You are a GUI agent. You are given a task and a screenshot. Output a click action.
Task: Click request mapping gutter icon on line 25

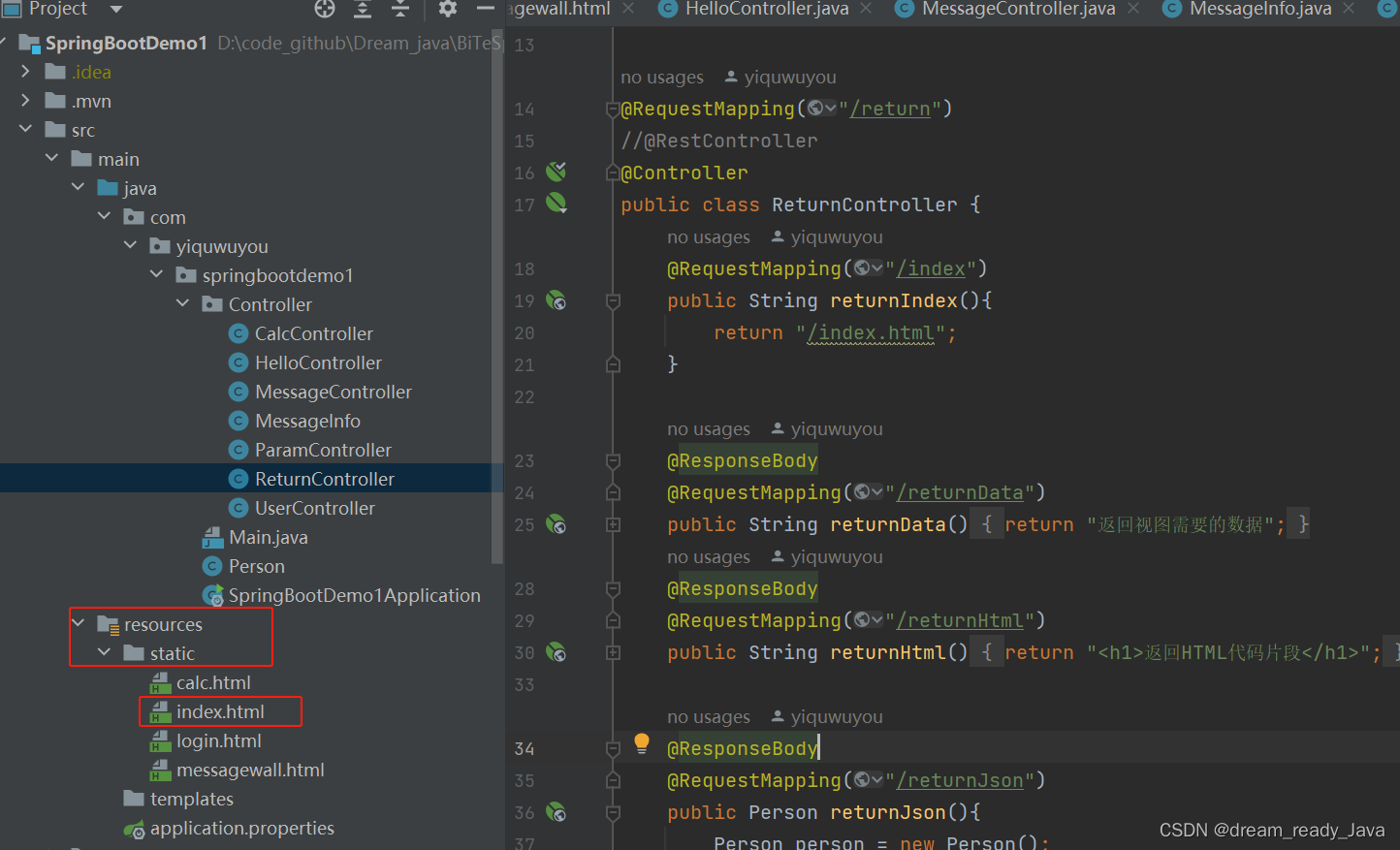[x=556, y=524]
